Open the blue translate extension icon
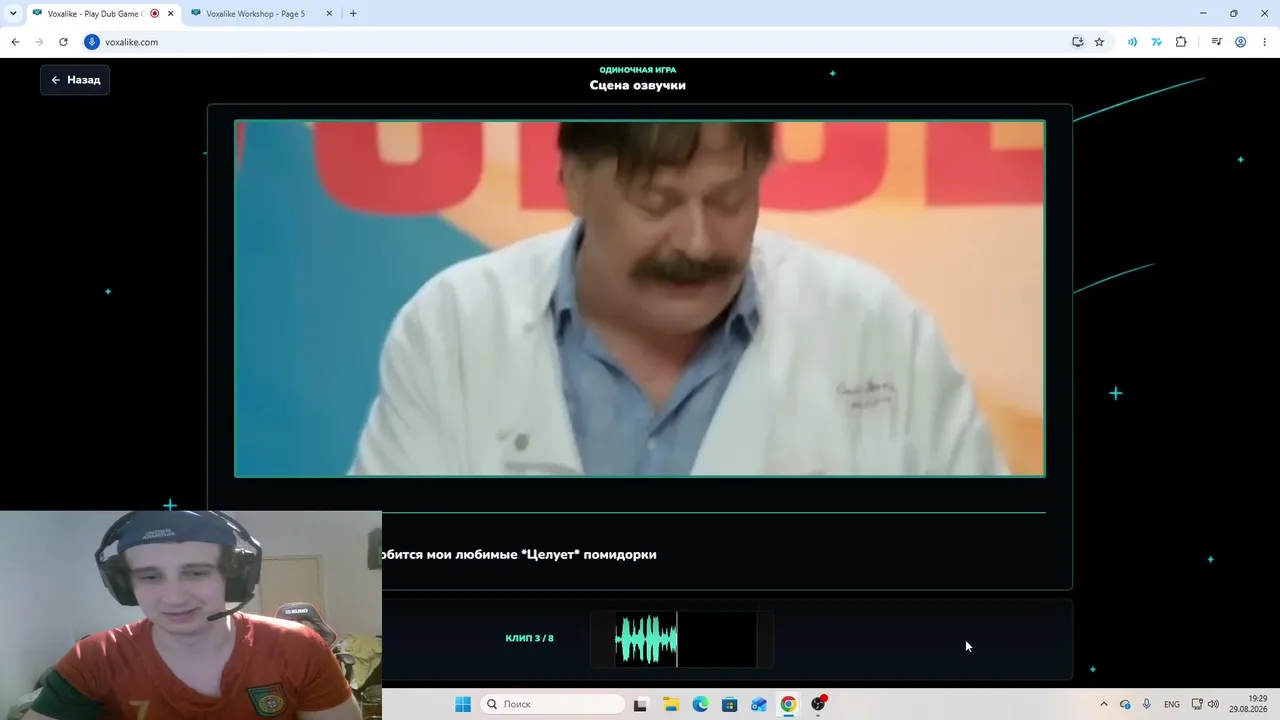Viewport: 1280px width, 720px height. [1156, 42]
